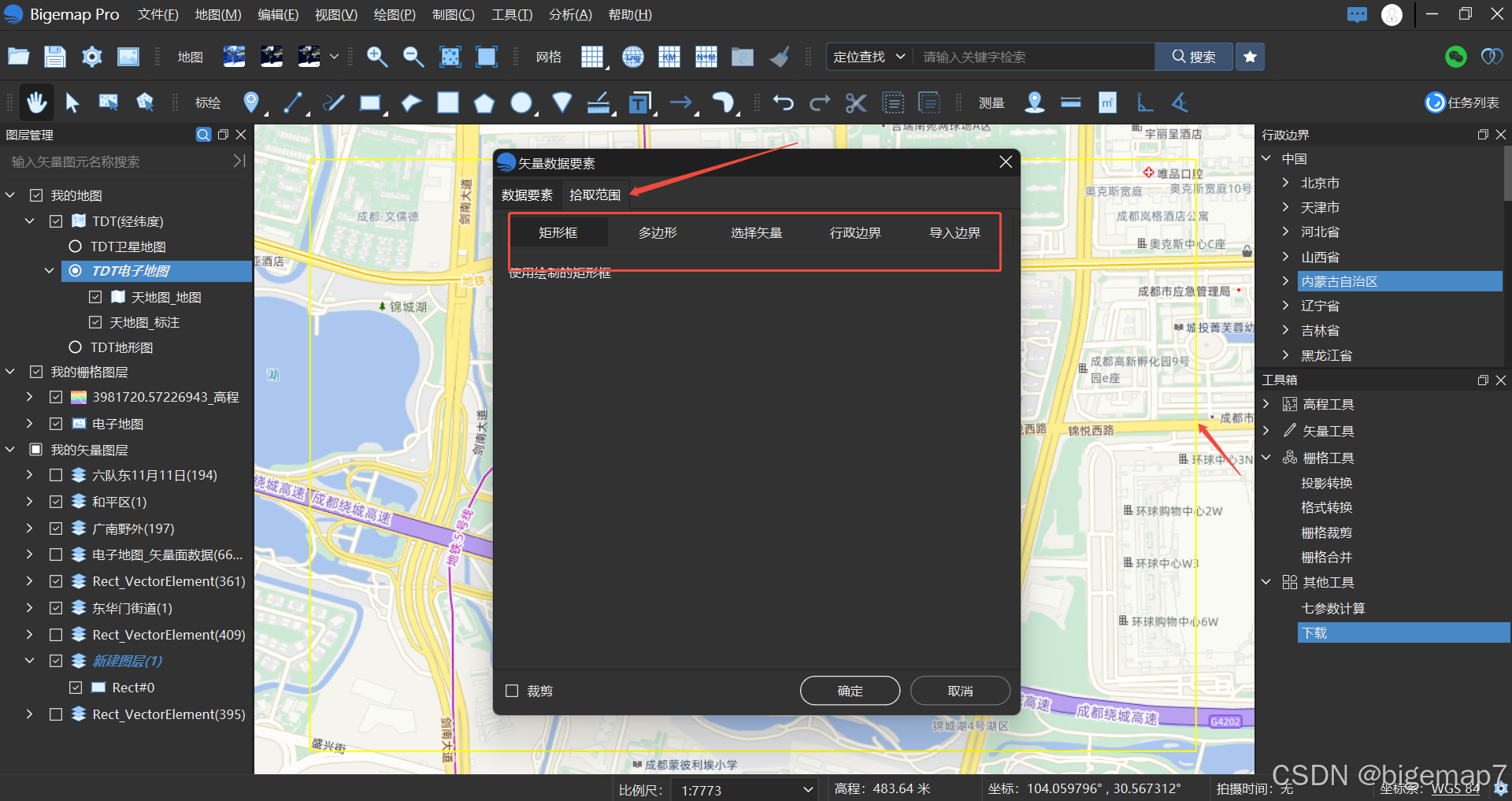Click the zoom in magnifier icon
The width and height of the screenshot is (1512, 801).
(x=376, y=57)
